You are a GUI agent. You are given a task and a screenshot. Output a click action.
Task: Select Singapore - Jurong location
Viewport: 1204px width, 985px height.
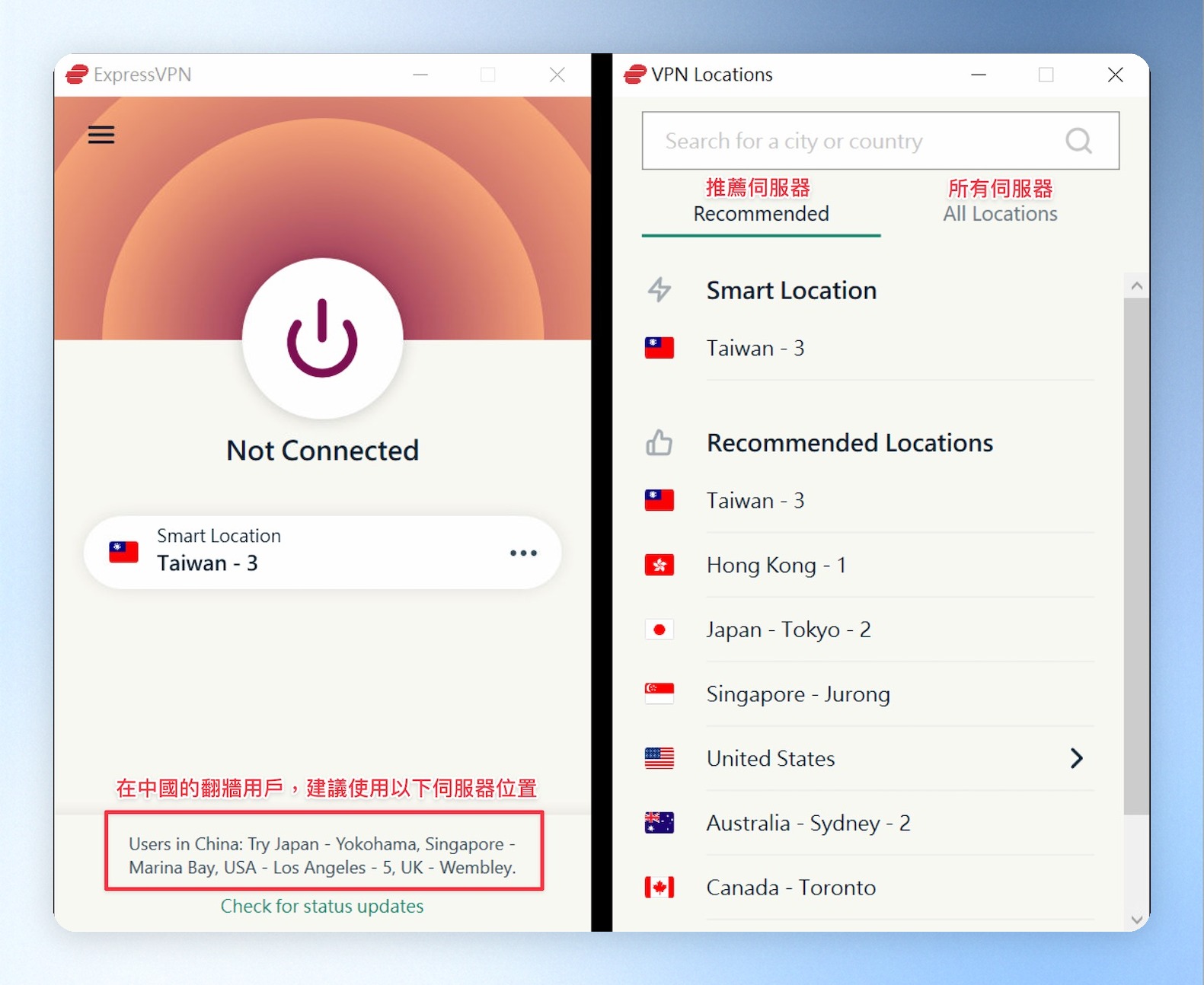point(869,693)
